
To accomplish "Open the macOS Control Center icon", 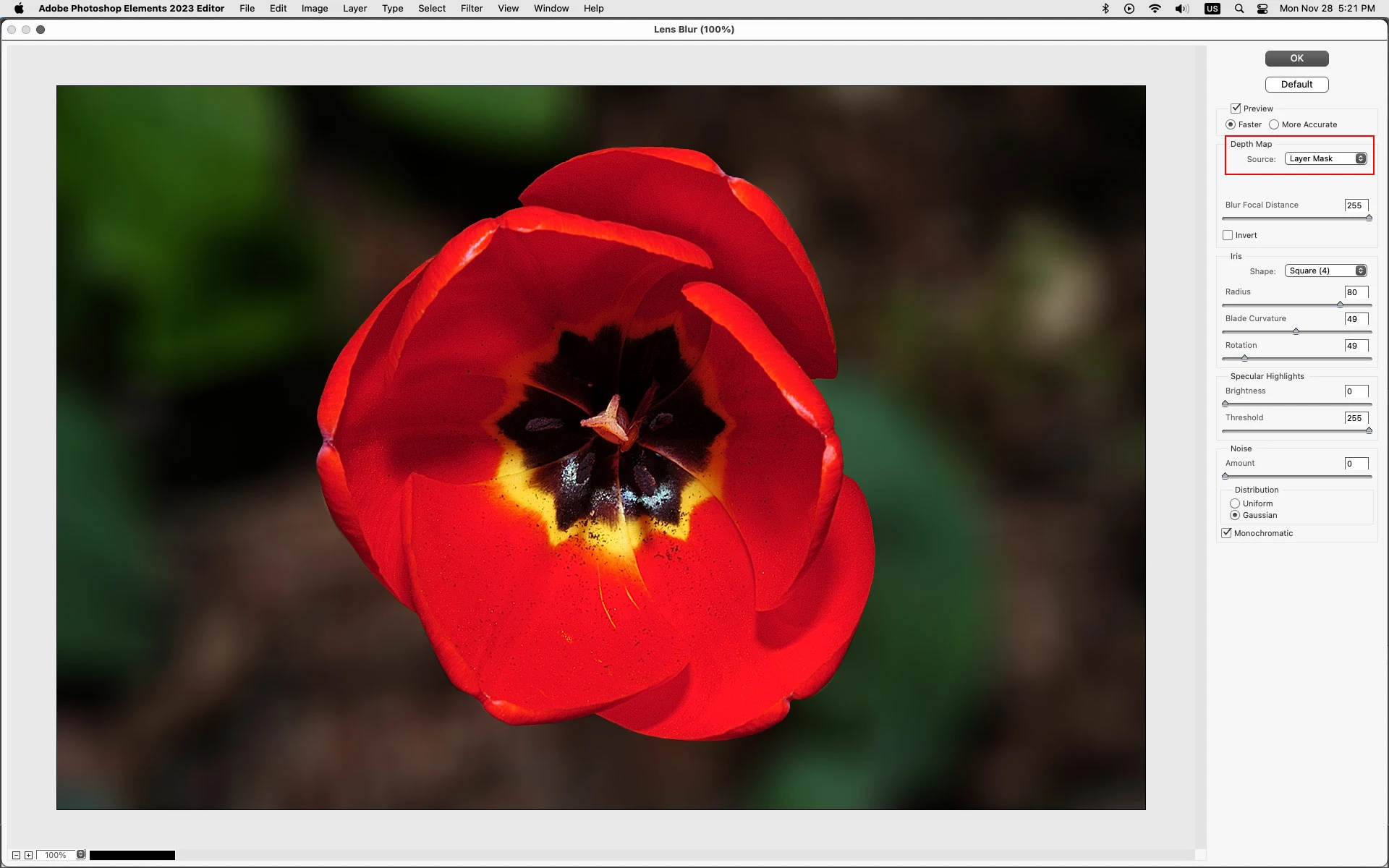I will point(1262,9).
